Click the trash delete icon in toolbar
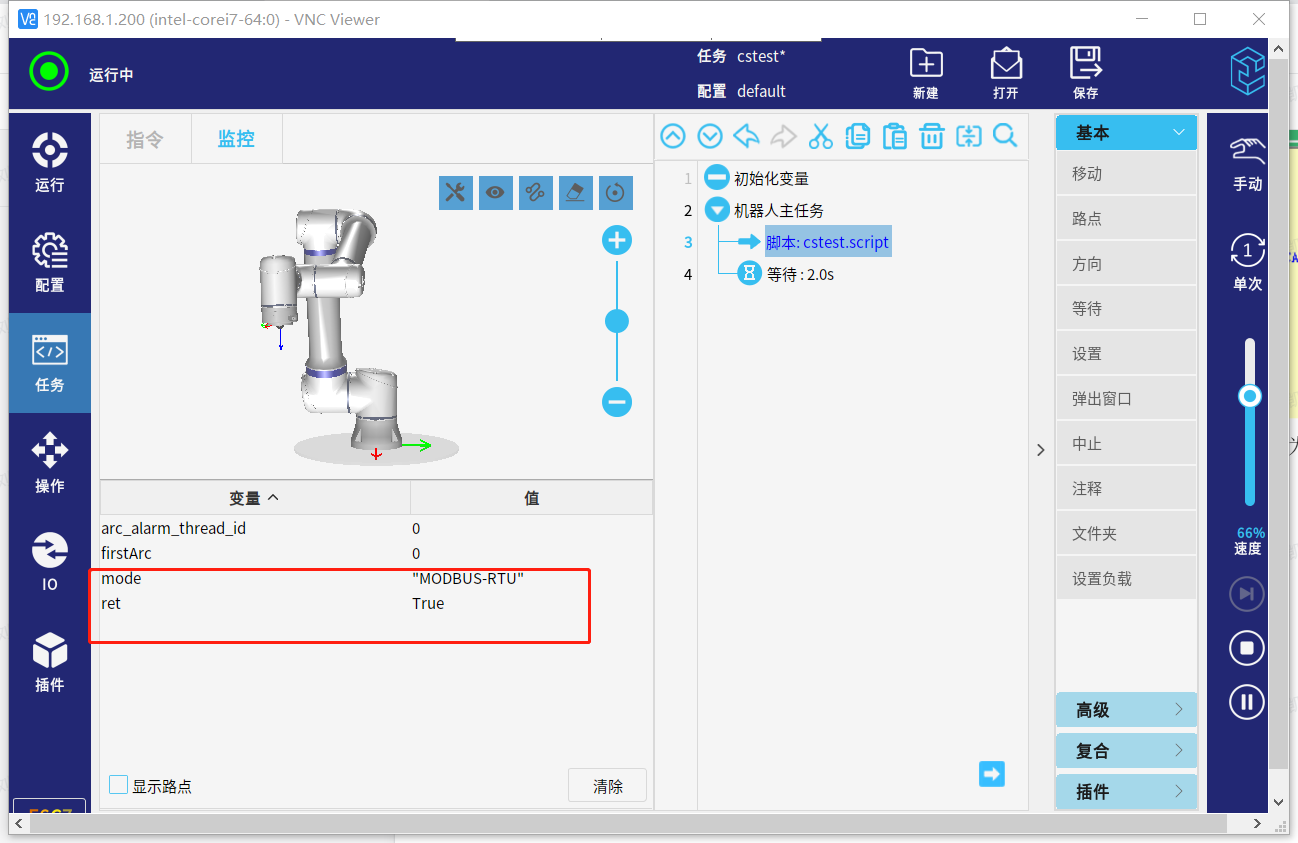The image size is (1298, 843). coord(931,136)
